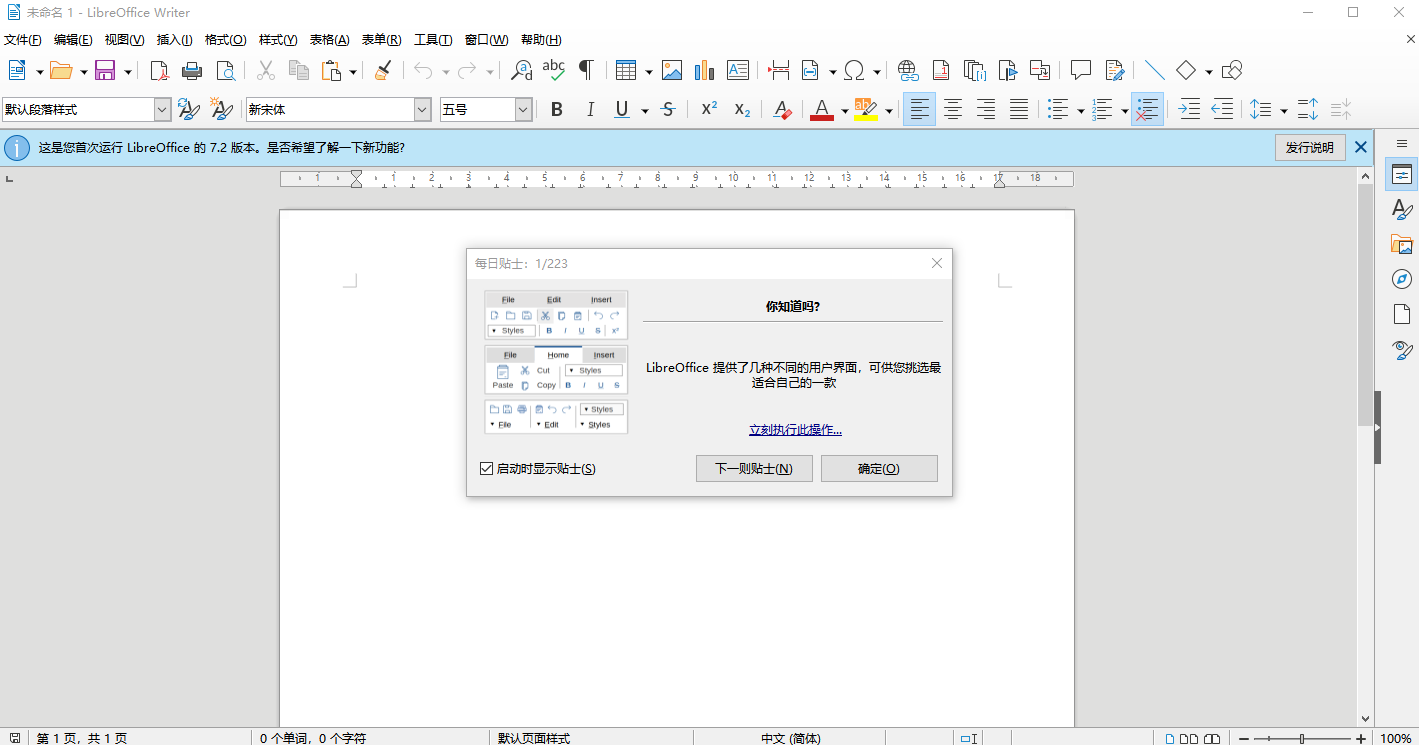The height and width of the screenshot is (745, 1419).
Task: Open paragraph style dropdown 默认段落样式
Action: (162, 110)
